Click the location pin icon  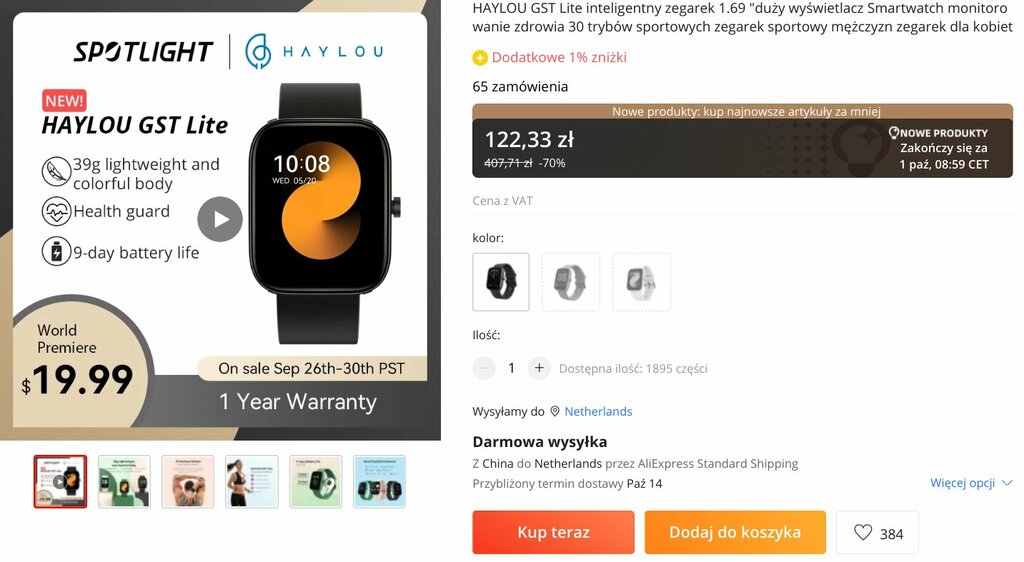coord(554,411)
